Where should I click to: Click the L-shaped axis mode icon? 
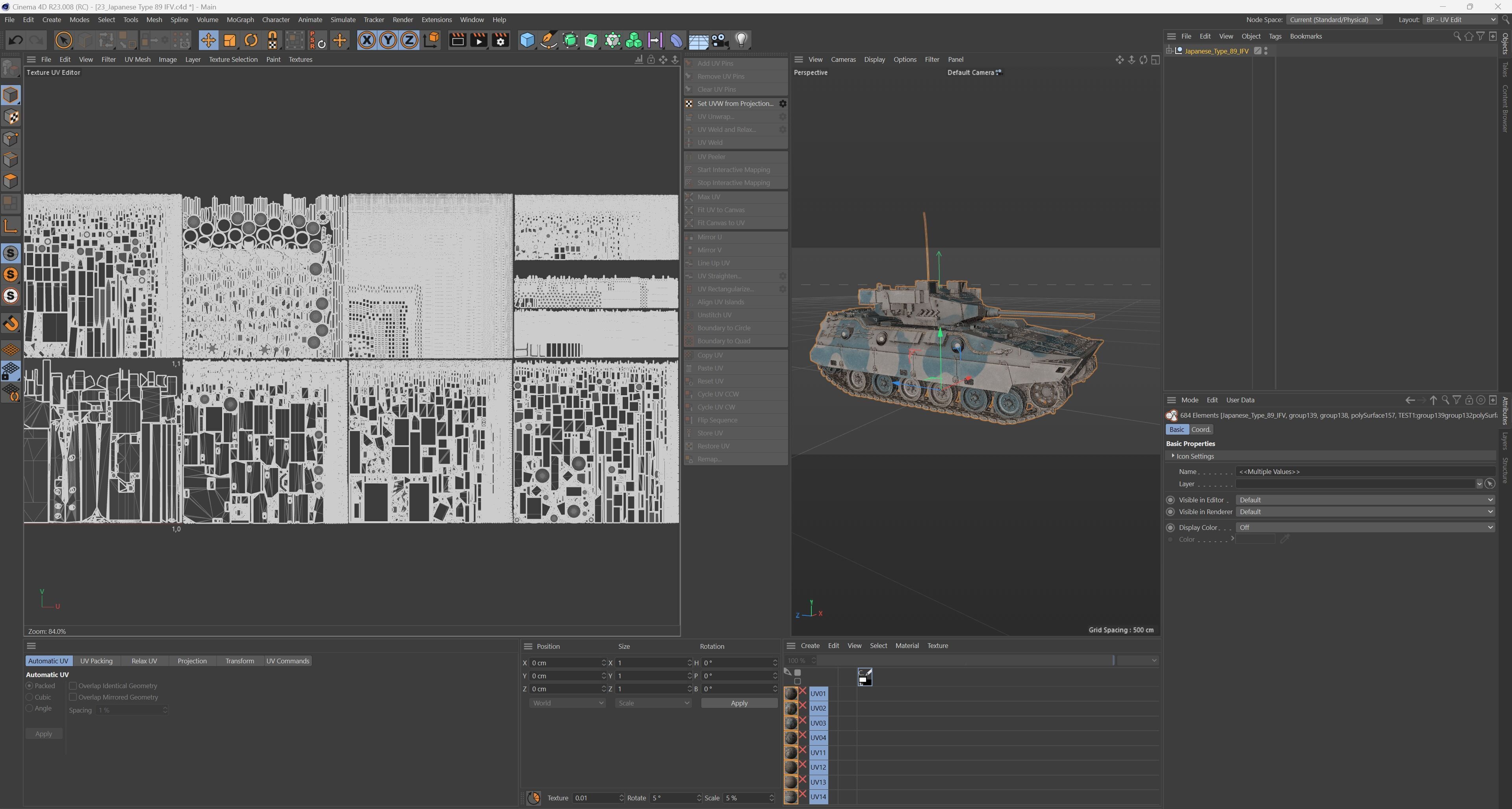click(11, 226)
